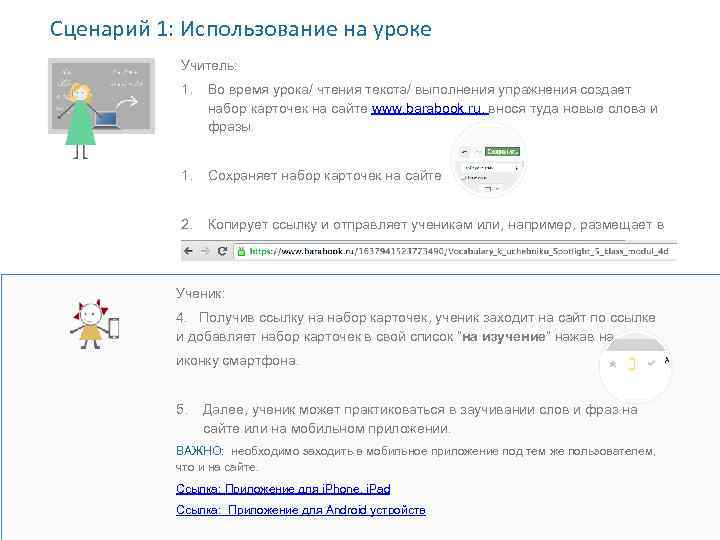Click the student with phone illustration
This screenshot has width=720, height=540.
[95, 324]
